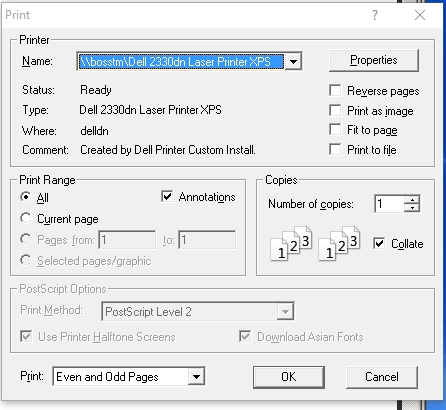Click the comment 'Created by Dell Printer Custom Install.'
Image resolution: width=446 pixels, height=410 pixels.
(168, 150)
